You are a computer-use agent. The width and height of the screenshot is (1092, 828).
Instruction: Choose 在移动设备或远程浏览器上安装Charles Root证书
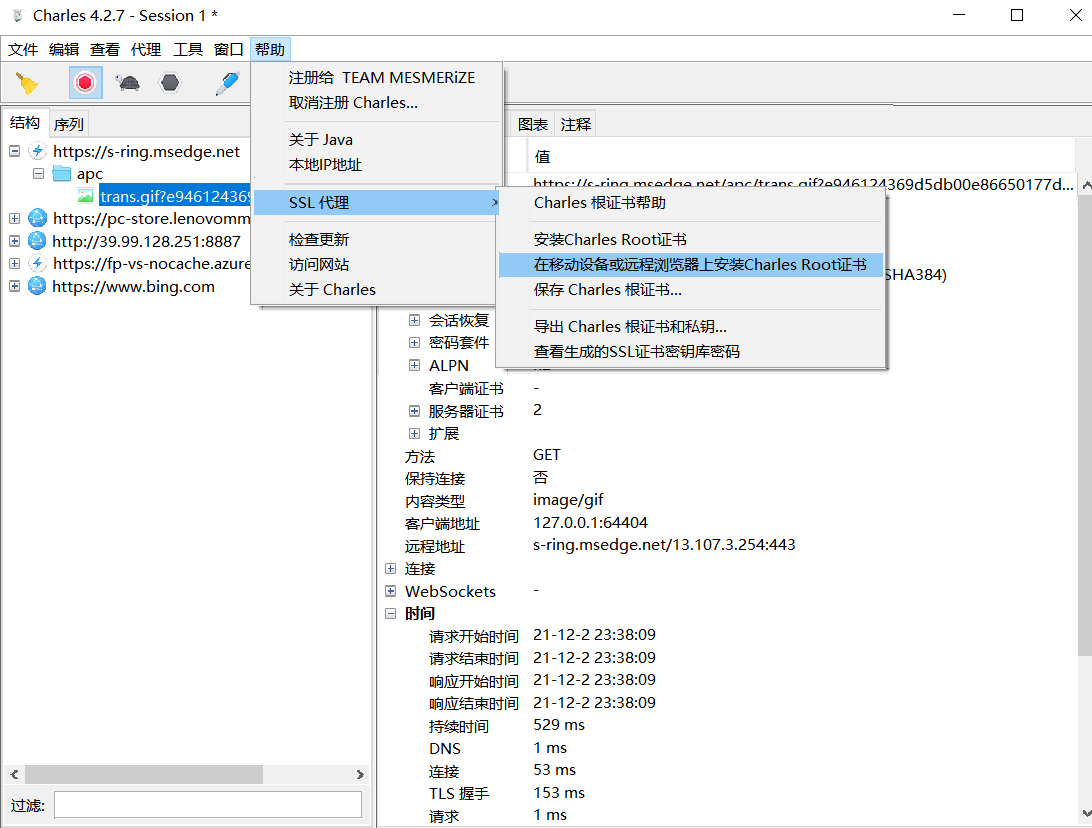pos(691,265)
